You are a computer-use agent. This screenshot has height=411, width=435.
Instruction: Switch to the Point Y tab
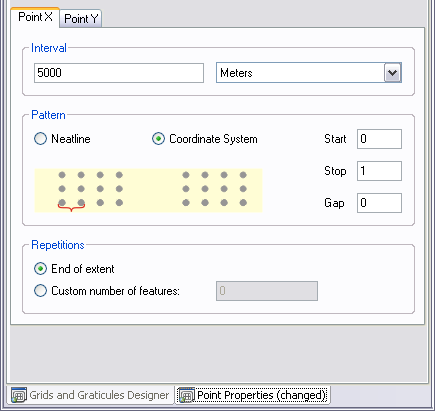click(x=81, y=19)
